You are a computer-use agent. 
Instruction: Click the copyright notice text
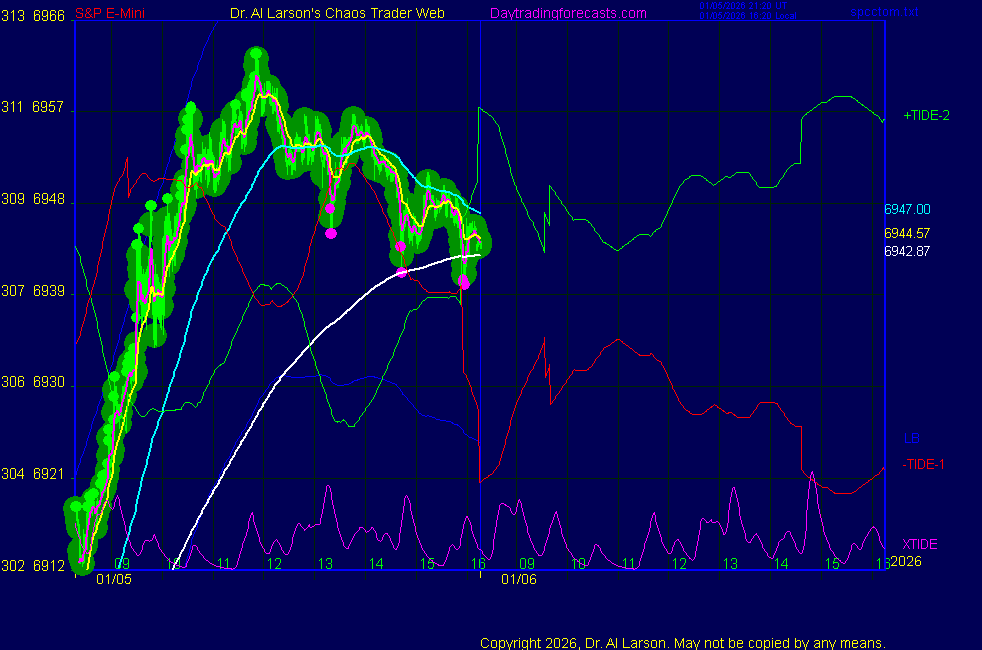coord(683,642)
